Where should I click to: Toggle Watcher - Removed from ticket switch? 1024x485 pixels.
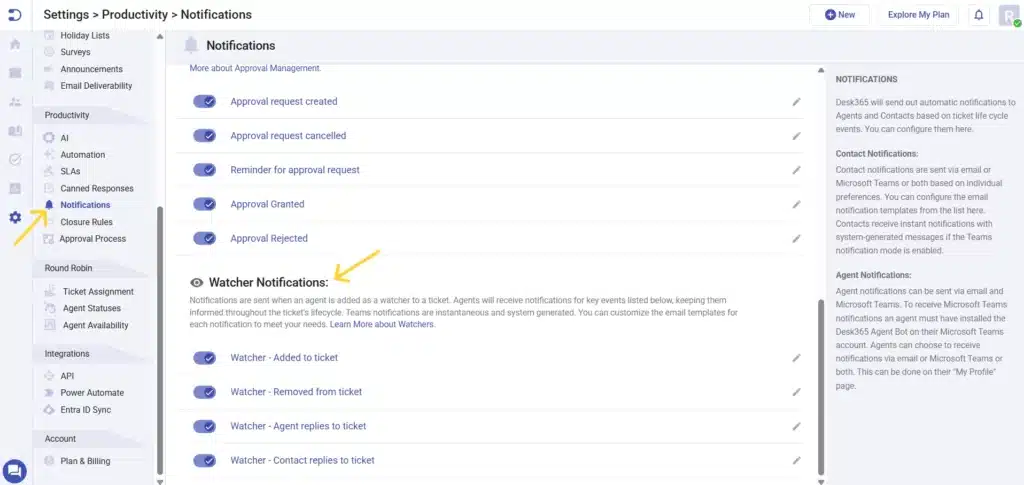pos(205,392)
